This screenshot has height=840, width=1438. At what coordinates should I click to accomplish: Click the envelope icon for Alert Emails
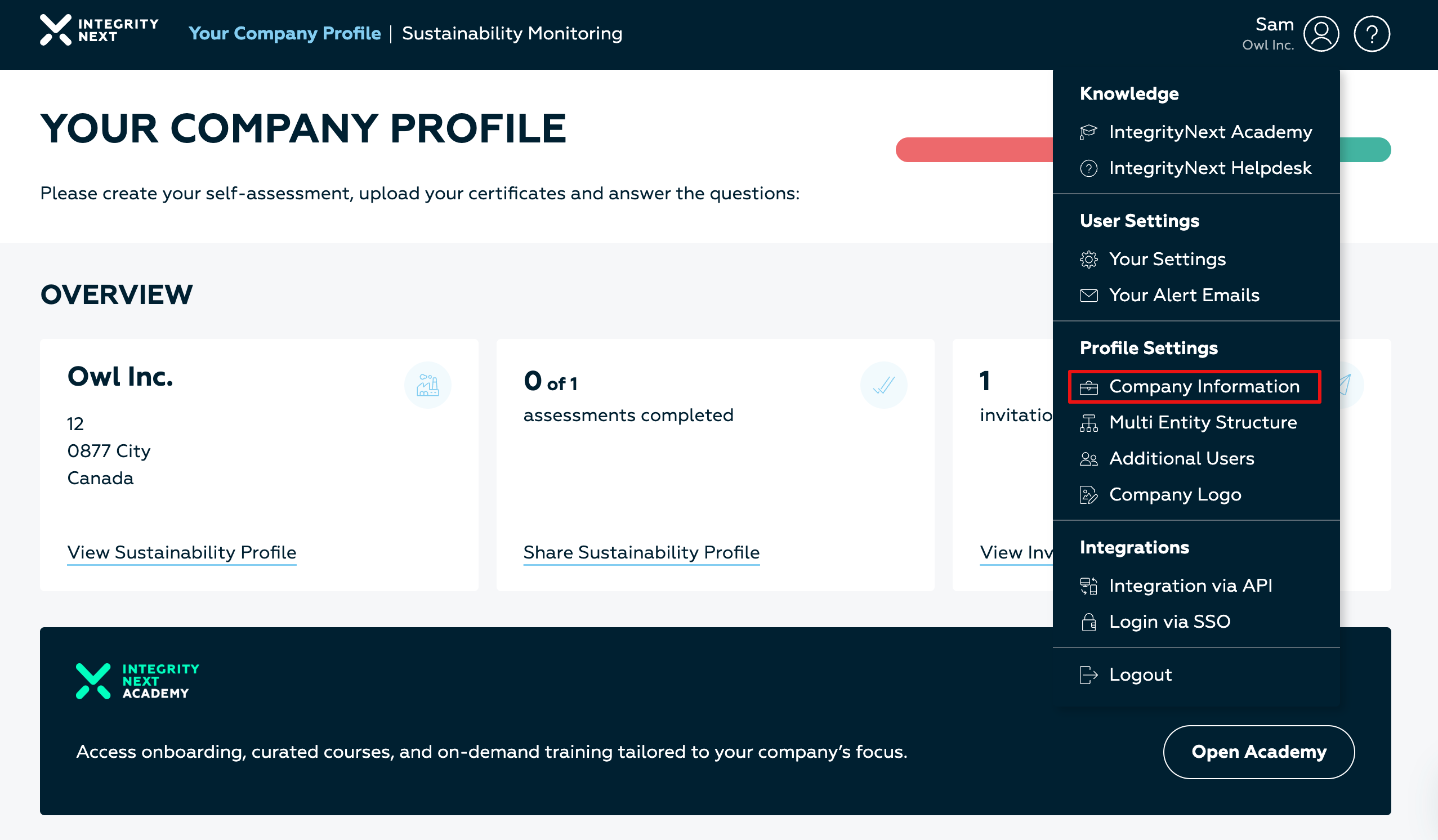1088,296
